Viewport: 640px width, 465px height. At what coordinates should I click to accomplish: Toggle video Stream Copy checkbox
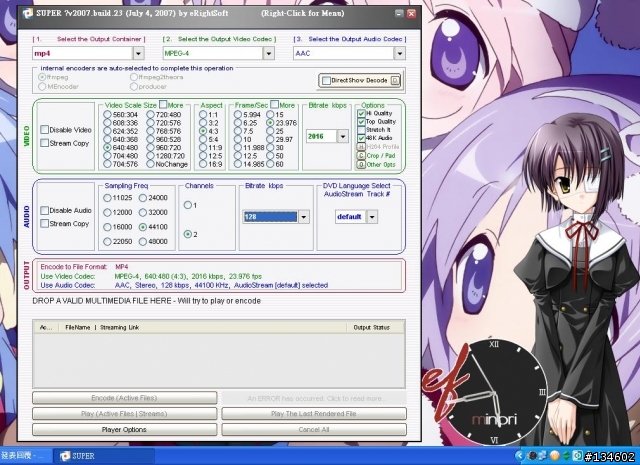point(44,143)
